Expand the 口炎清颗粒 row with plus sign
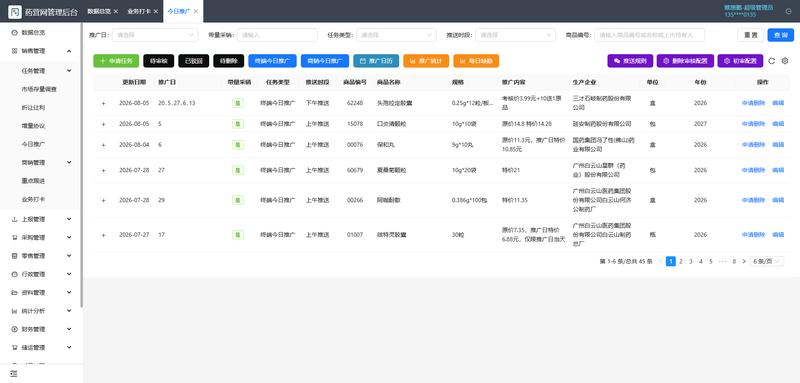This screenshot has width=800, height=383. point(103,124)
